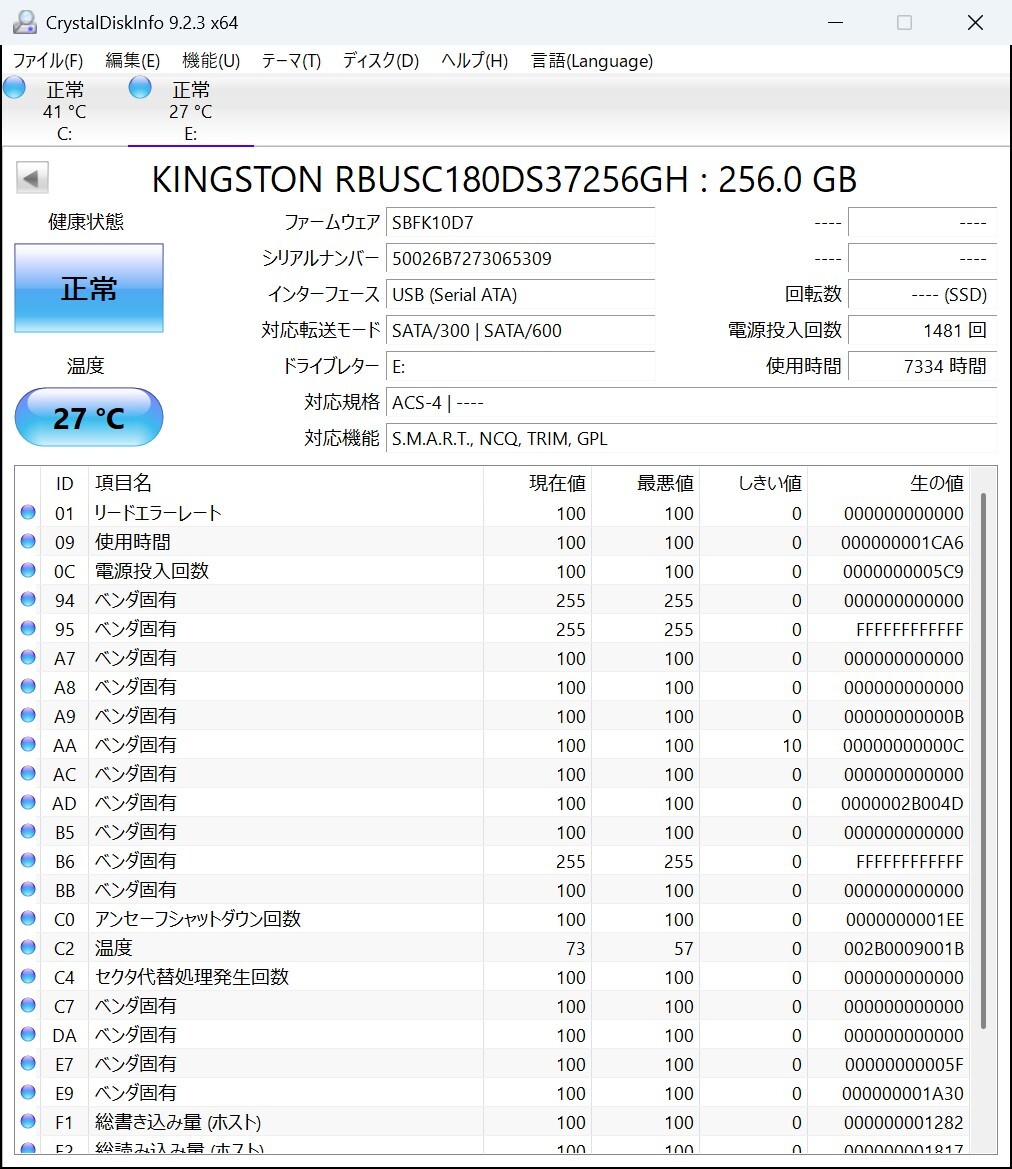
Task: Select the 総書き込み量 (ホスト) row name
Action: [178, 1122]
